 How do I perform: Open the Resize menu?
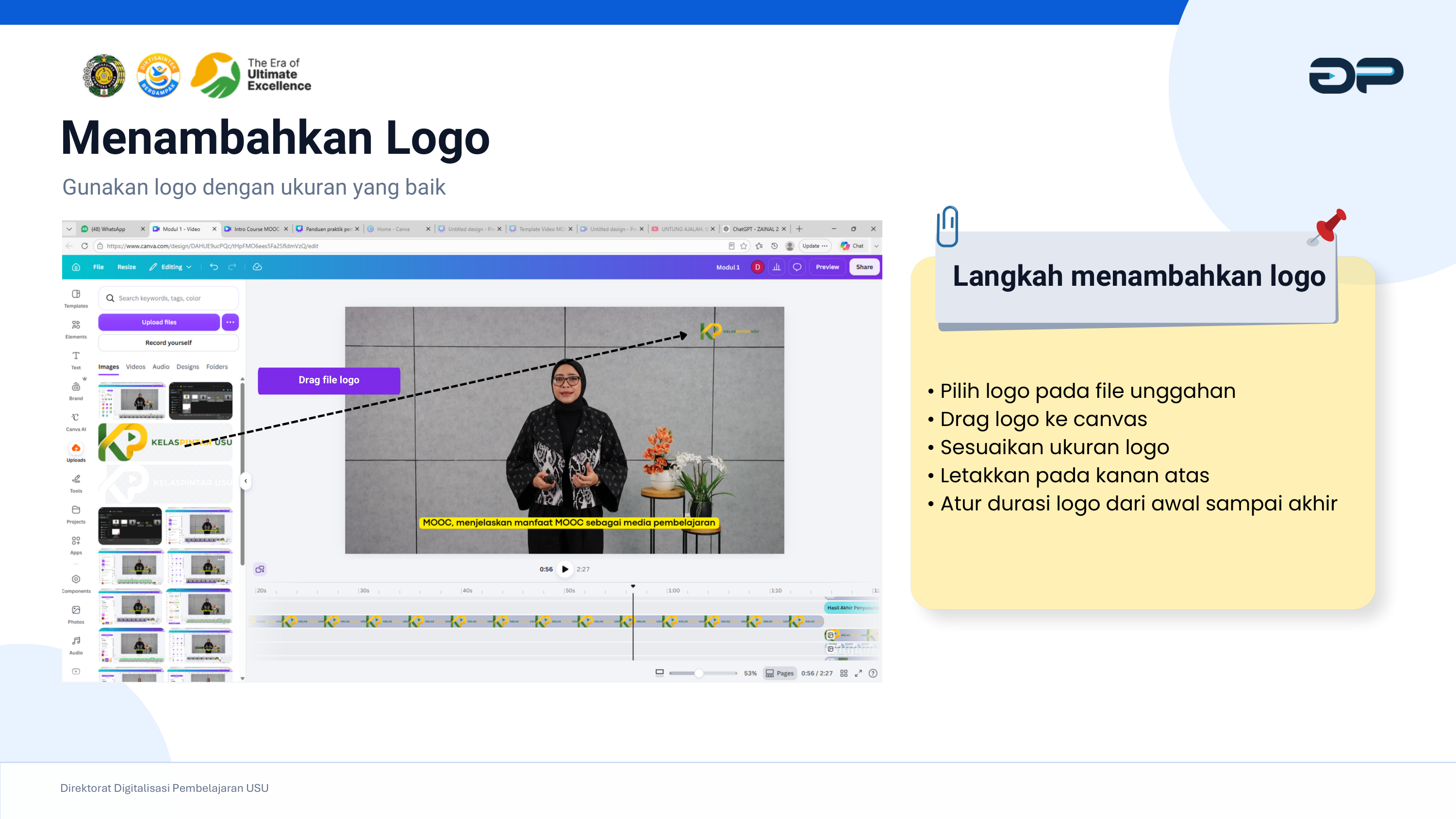(127, 267)
